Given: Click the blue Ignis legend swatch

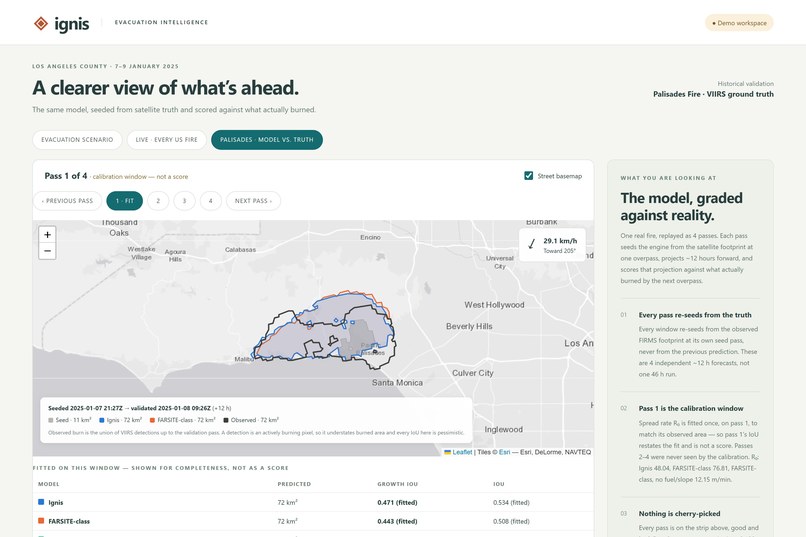Looking at the screenshot, I should coord(102,420).
